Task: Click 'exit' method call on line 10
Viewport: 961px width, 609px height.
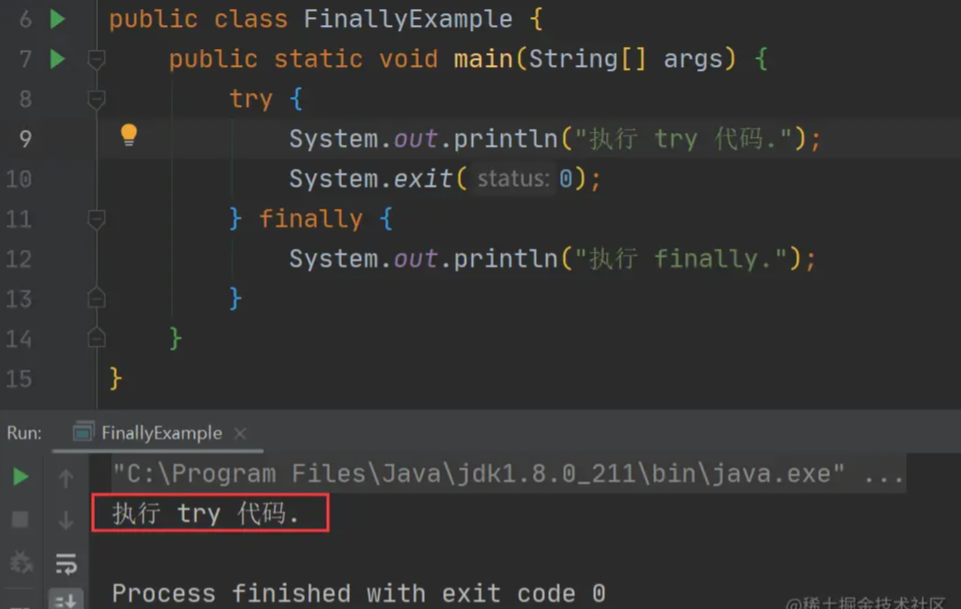Action: pyautogui.click(x=423, y=179)
